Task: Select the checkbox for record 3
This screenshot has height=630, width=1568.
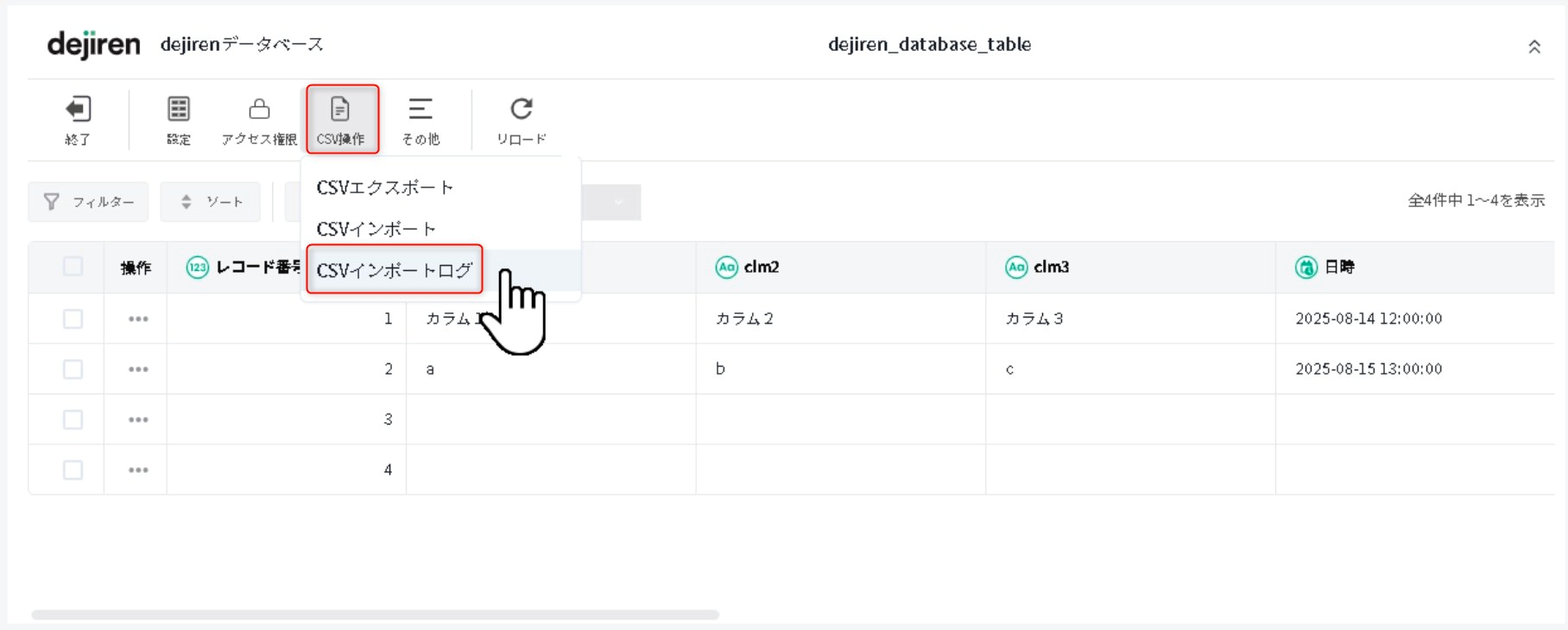Action: [x=73, y=419]
